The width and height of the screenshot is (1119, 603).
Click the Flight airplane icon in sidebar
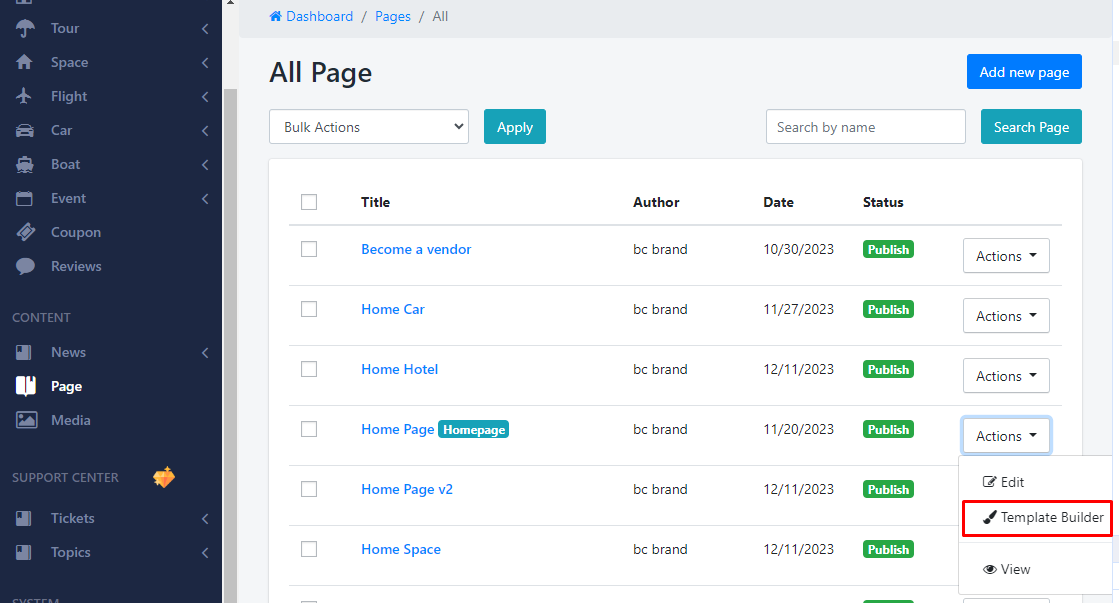pyautogui.click(x=26, y=96)
